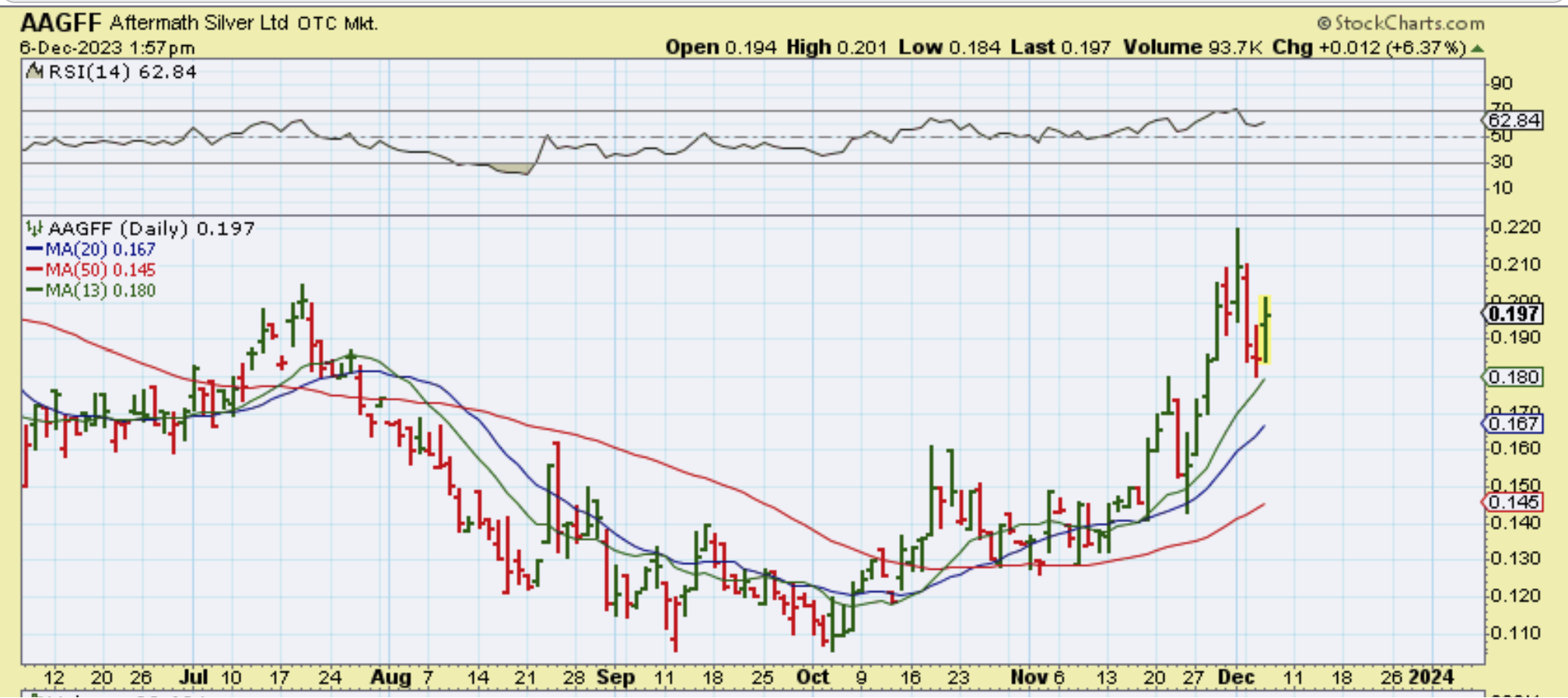Screen dimensions: 1568x698
Task: Click the green MA(13) 0.180 legend entry
Action: point(91,290)
